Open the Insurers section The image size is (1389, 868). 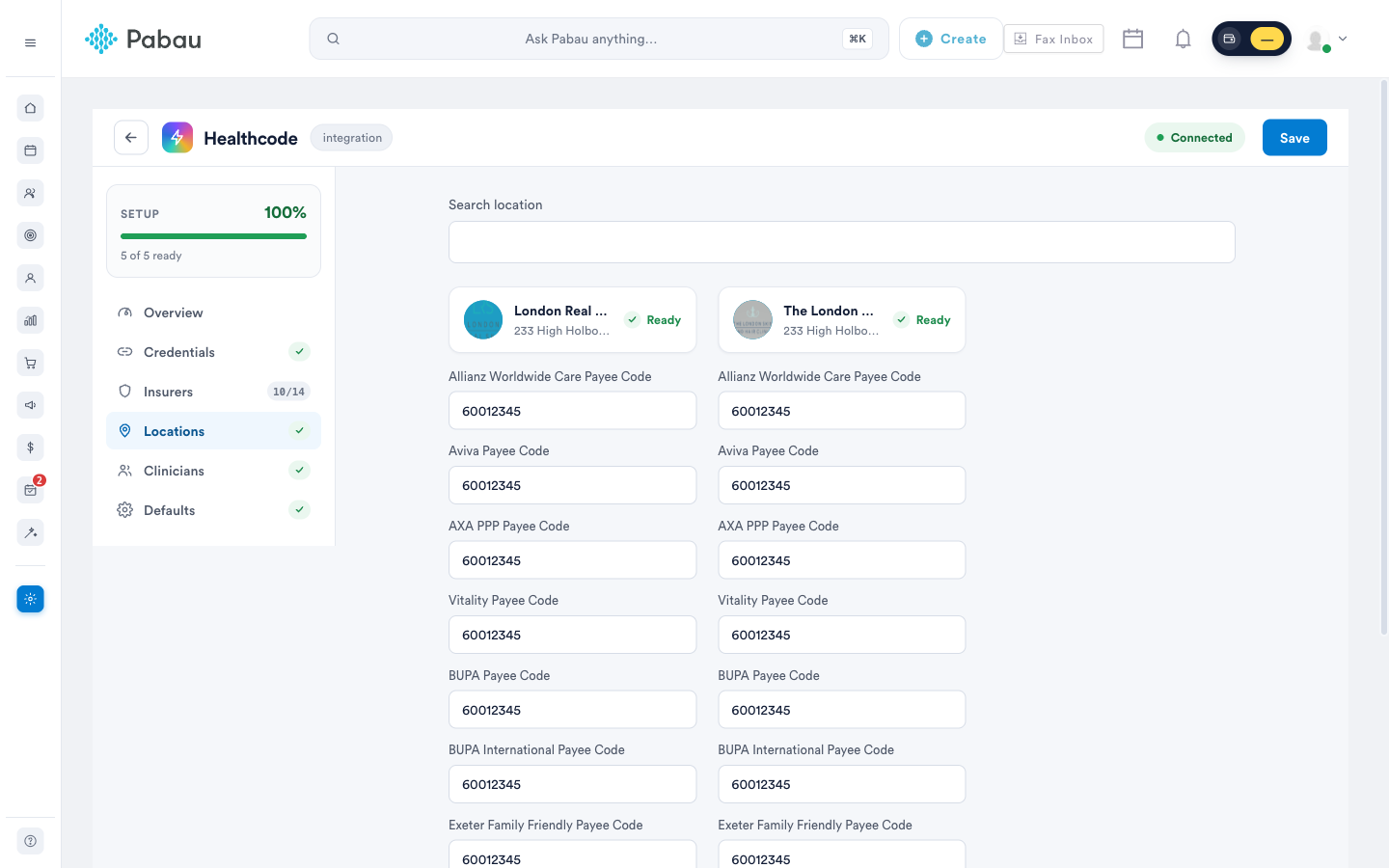click(x=213, y=392)
